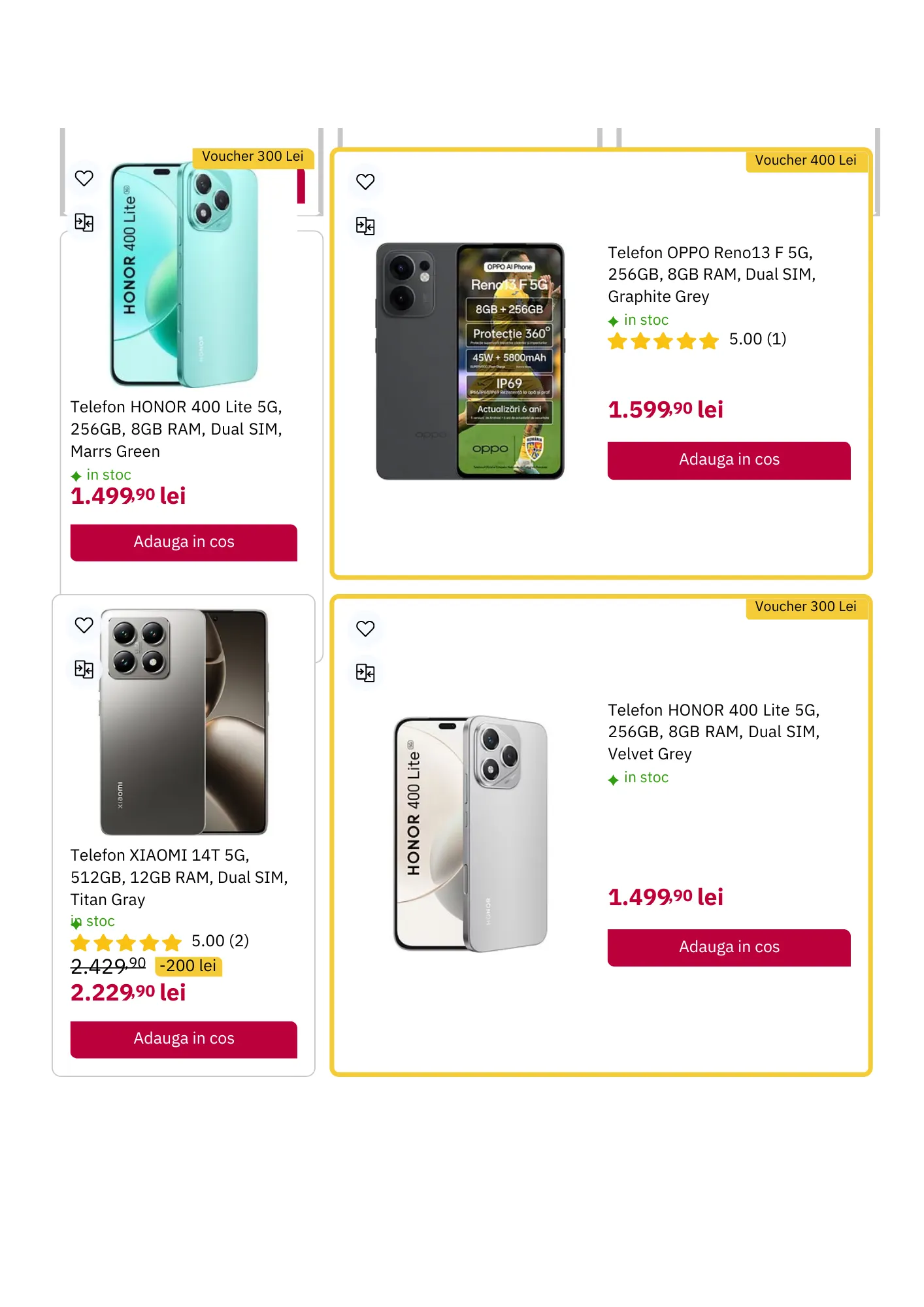Image resolution: width=924 pixels, height=1307 pixels.
Task: Compare the HONOR 400 Lite Marrs Green phone
Action: [84, 222]
